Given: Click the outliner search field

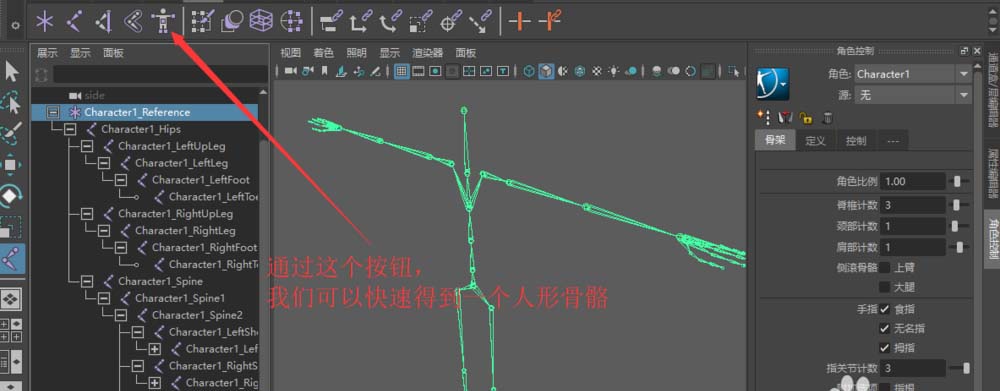Looking at the screenshot, I should [160, 75].
